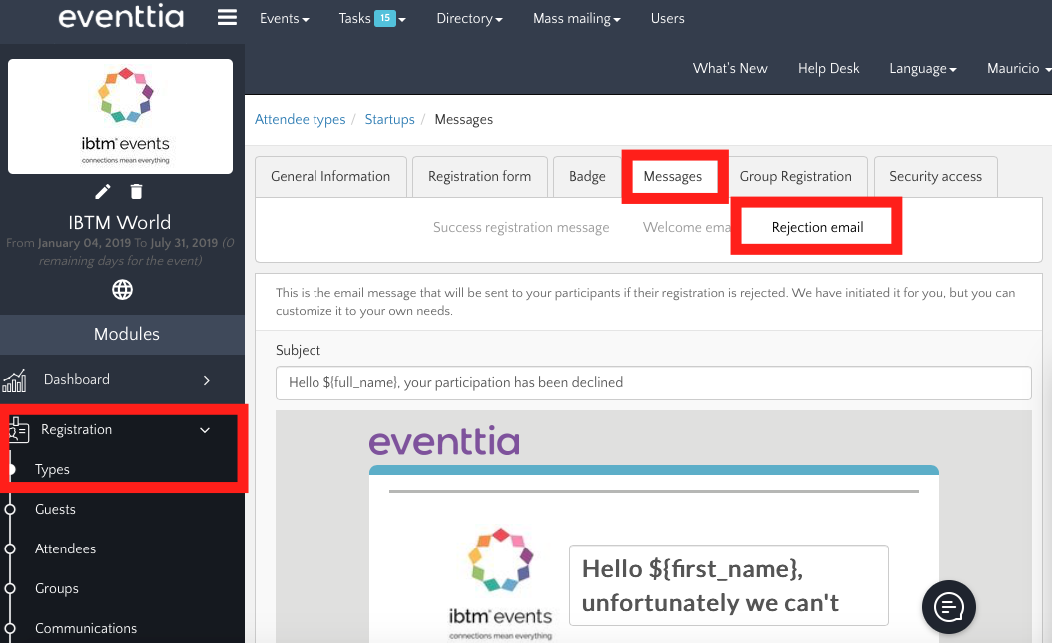Viewport: 1052px width, 643px height.
Task: Click the pencil edit icon under logo
Action: point(103,192)
